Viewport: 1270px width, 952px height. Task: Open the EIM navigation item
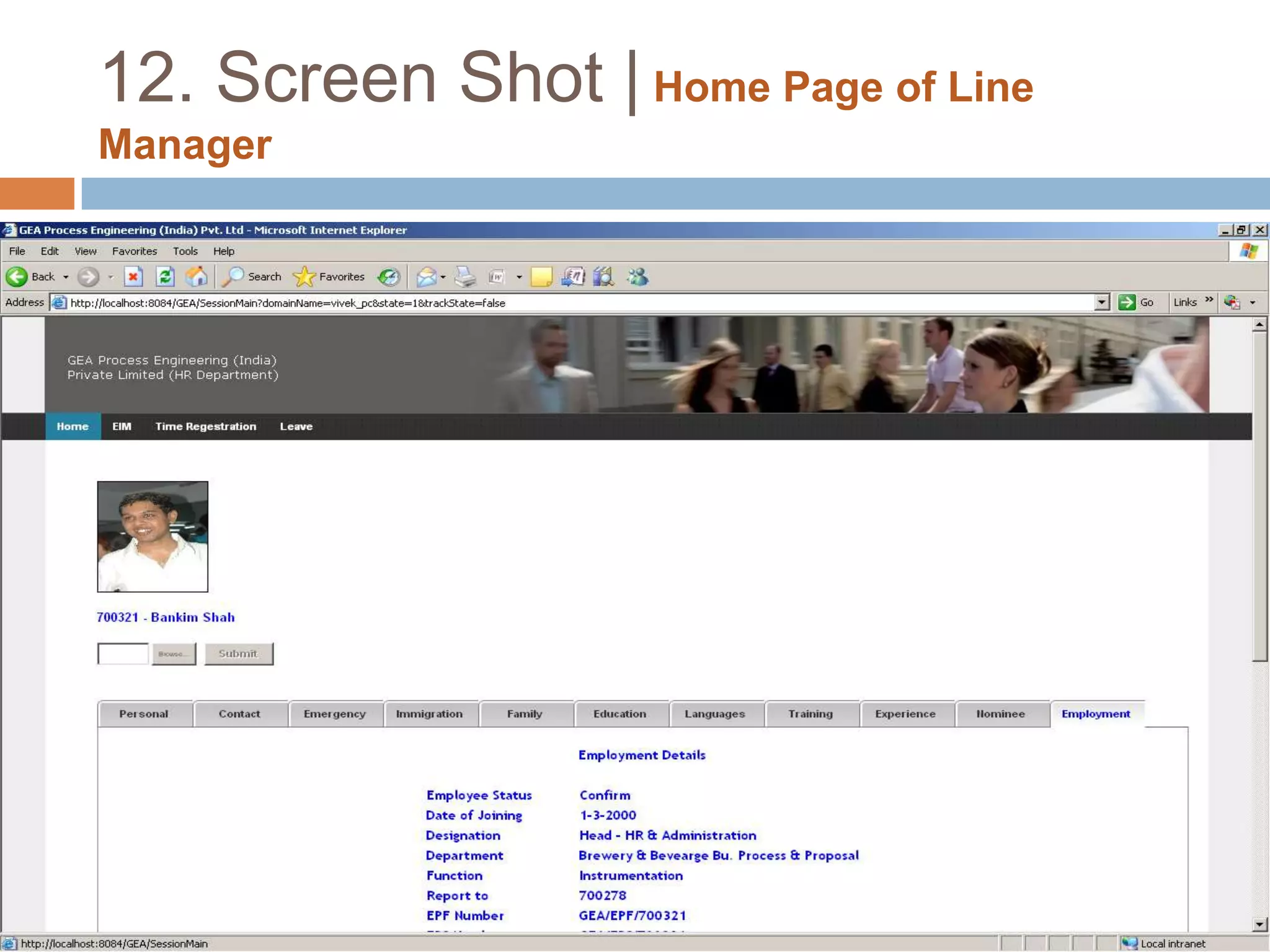pos(122,426)
